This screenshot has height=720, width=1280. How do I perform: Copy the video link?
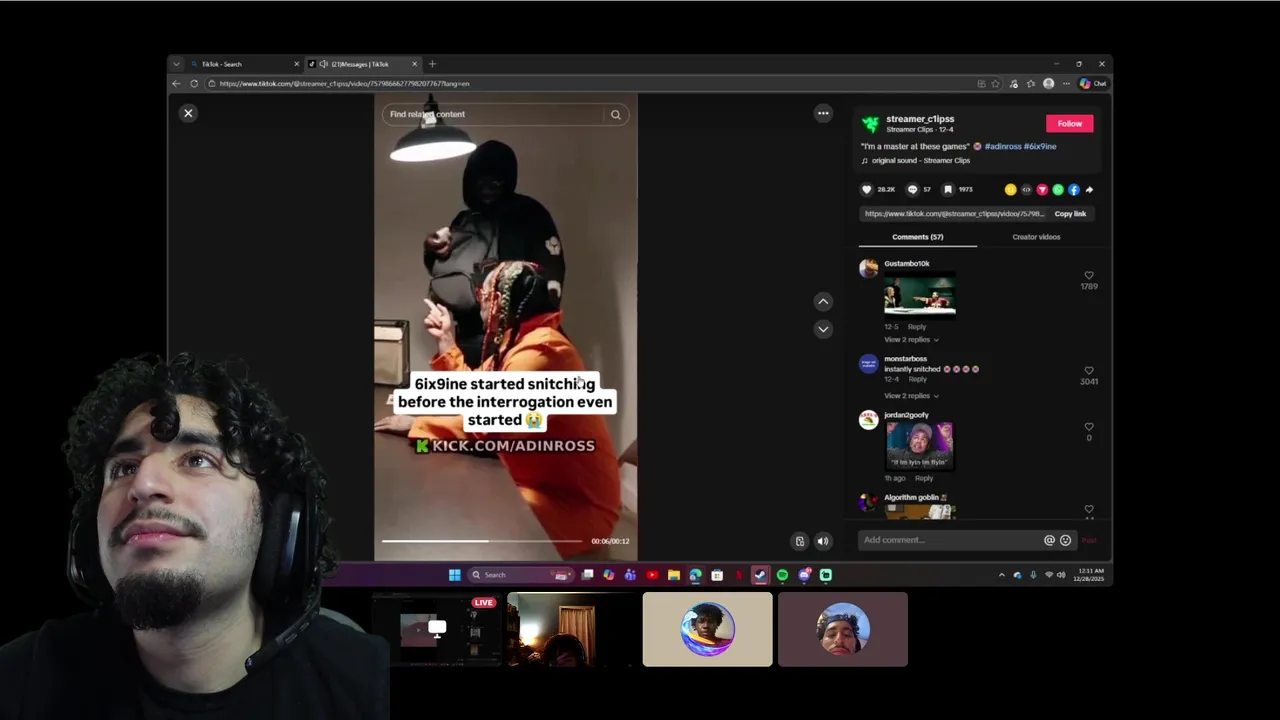click(x=1070, y=214)
